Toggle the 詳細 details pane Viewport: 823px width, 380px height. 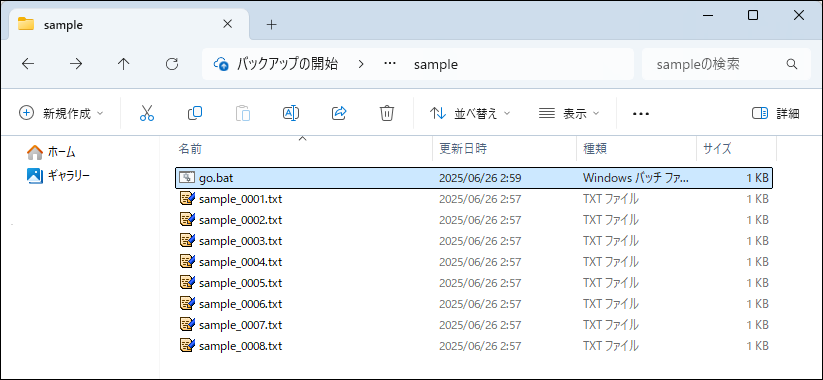[775, 113]
